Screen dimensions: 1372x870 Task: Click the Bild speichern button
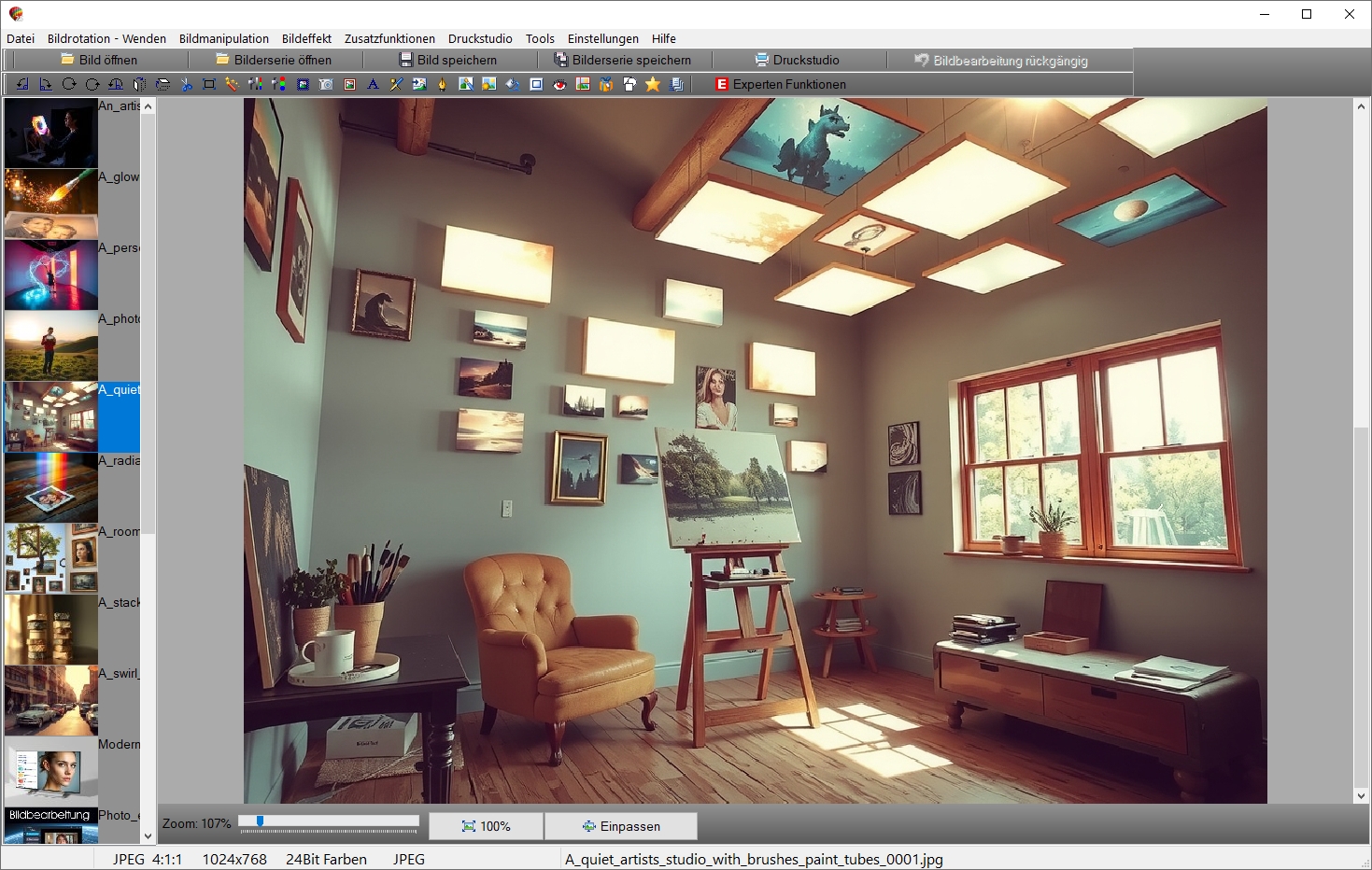coord(447,60)
